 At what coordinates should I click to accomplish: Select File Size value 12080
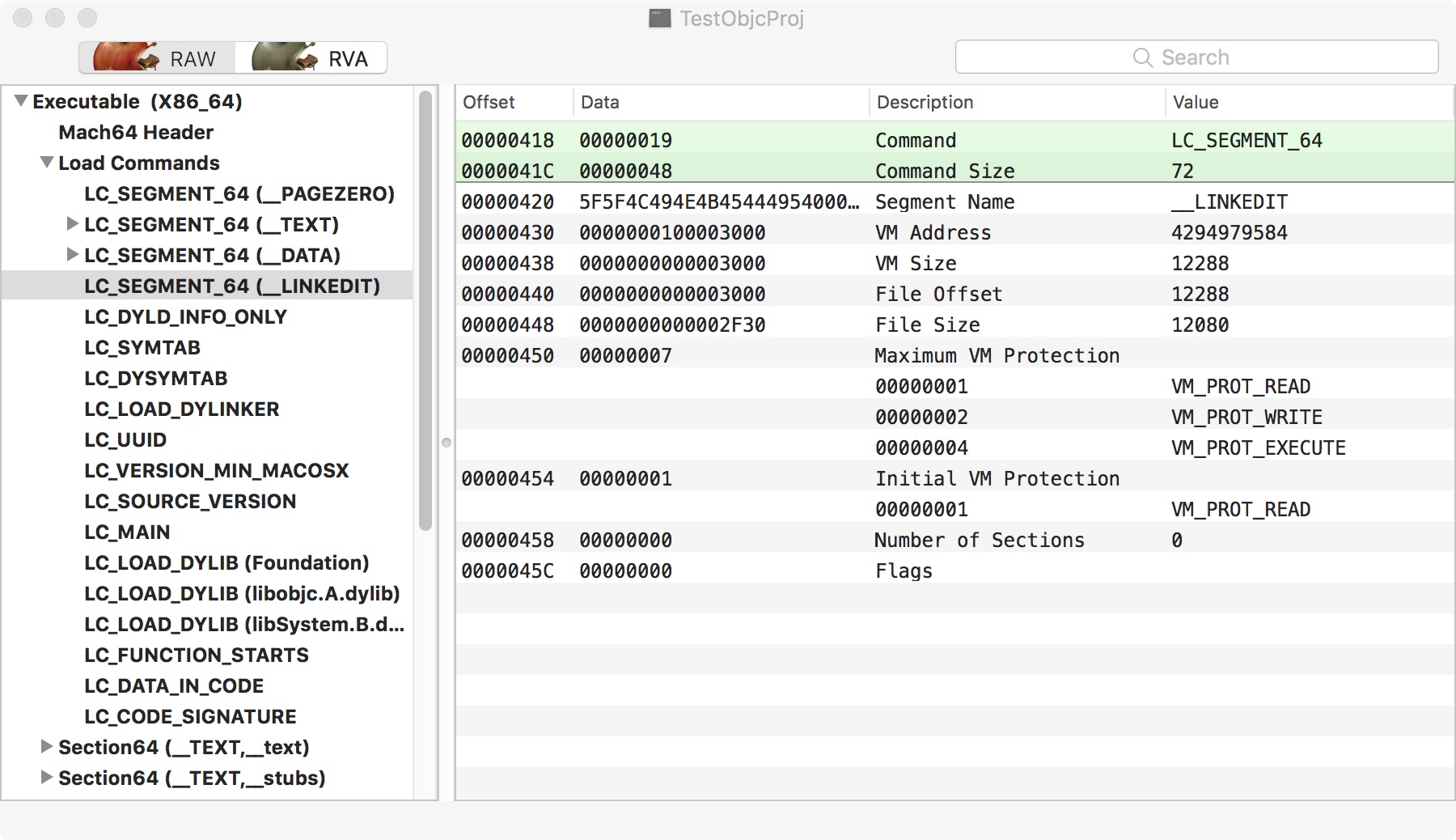pyautogui.click(x=1200, y=325)
